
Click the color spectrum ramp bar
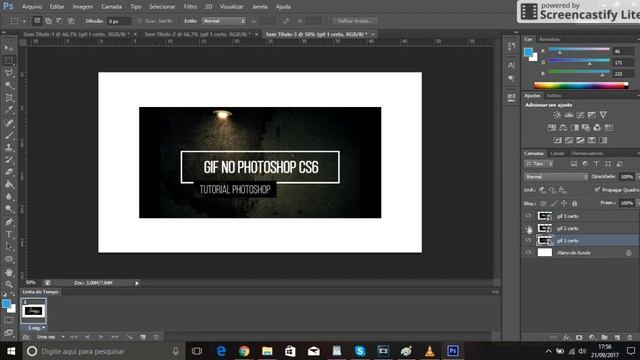(581, 85)
